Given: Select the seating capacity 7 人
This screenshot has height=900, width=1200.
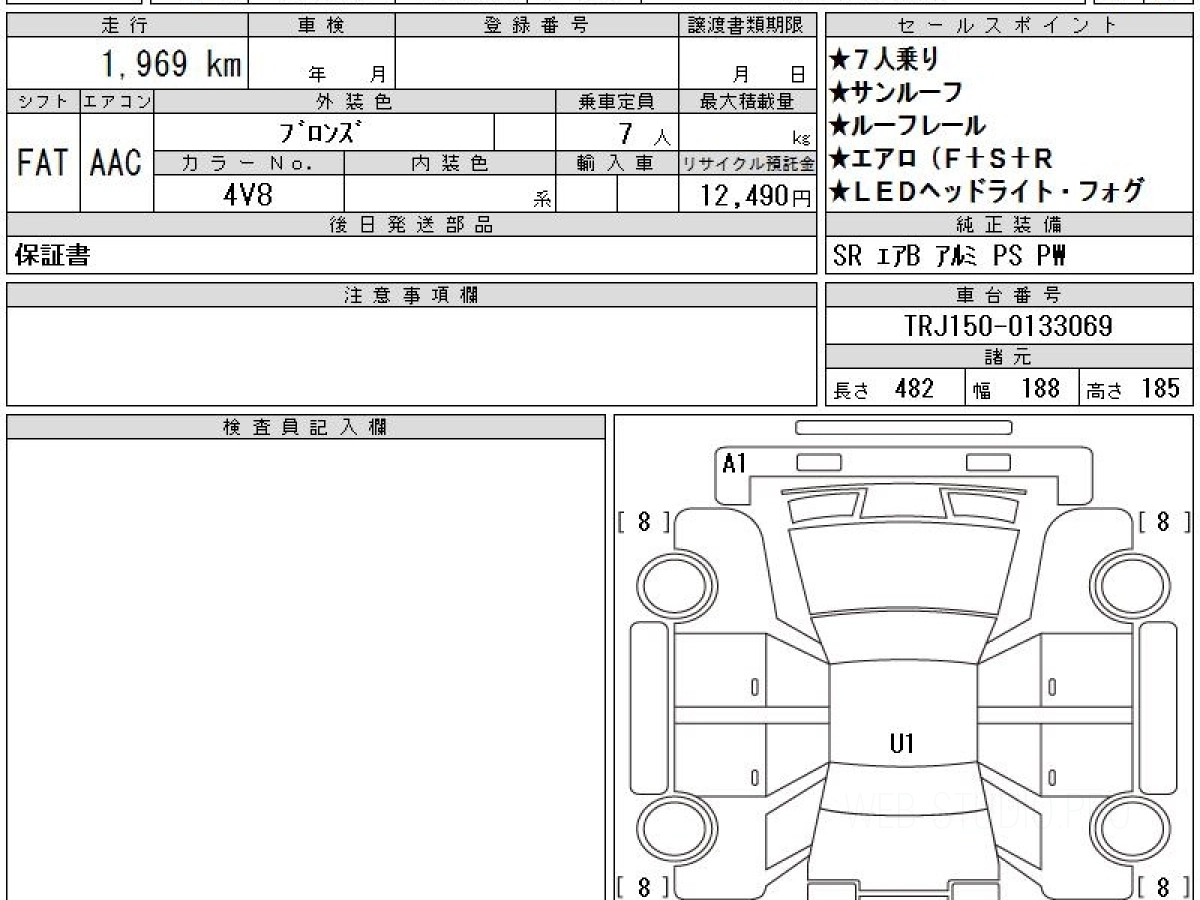Looking at the screenshot, I should [x=644, y=133].
